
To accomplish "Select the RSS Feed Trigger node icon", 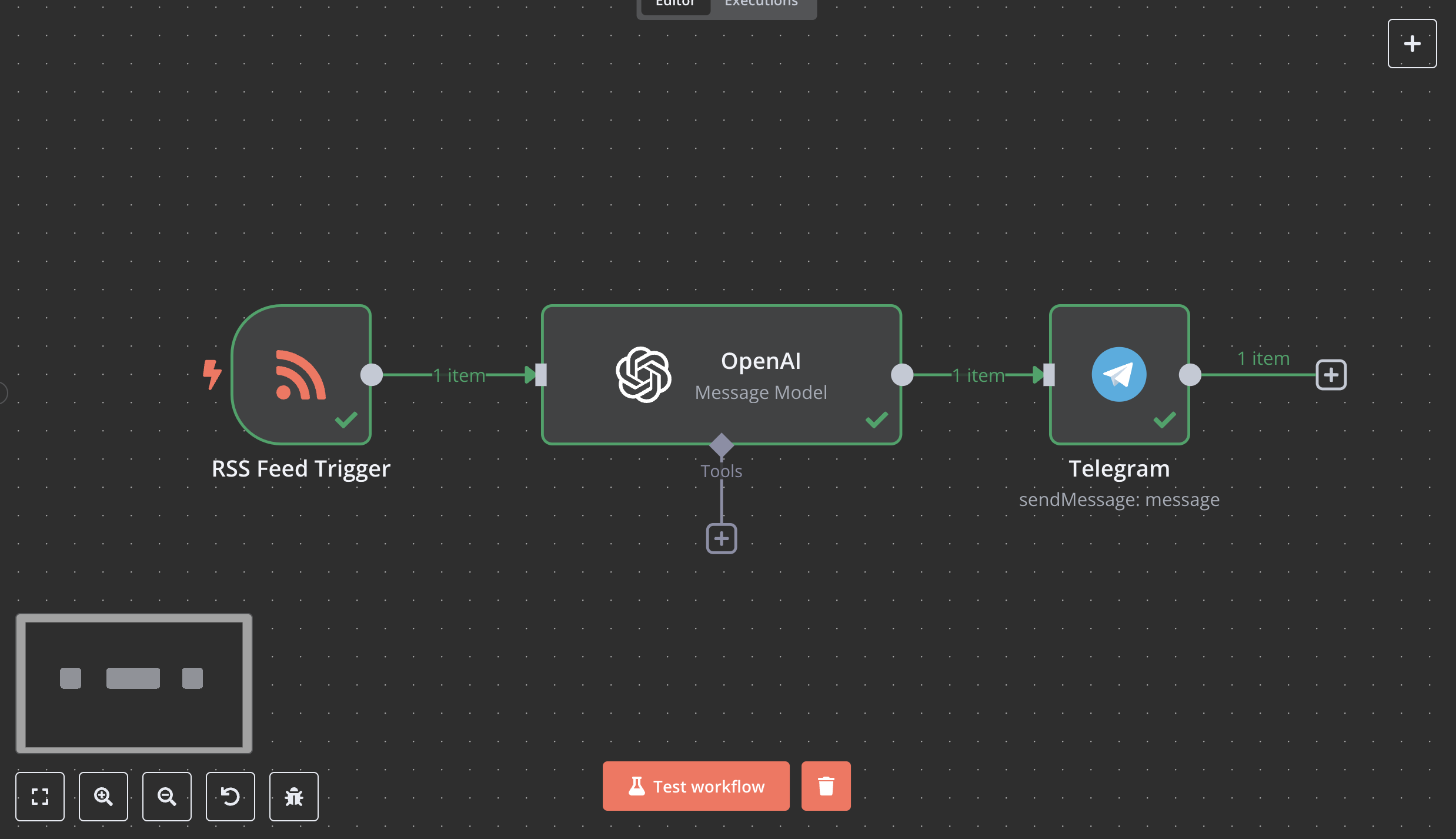I will click(299, 374).
